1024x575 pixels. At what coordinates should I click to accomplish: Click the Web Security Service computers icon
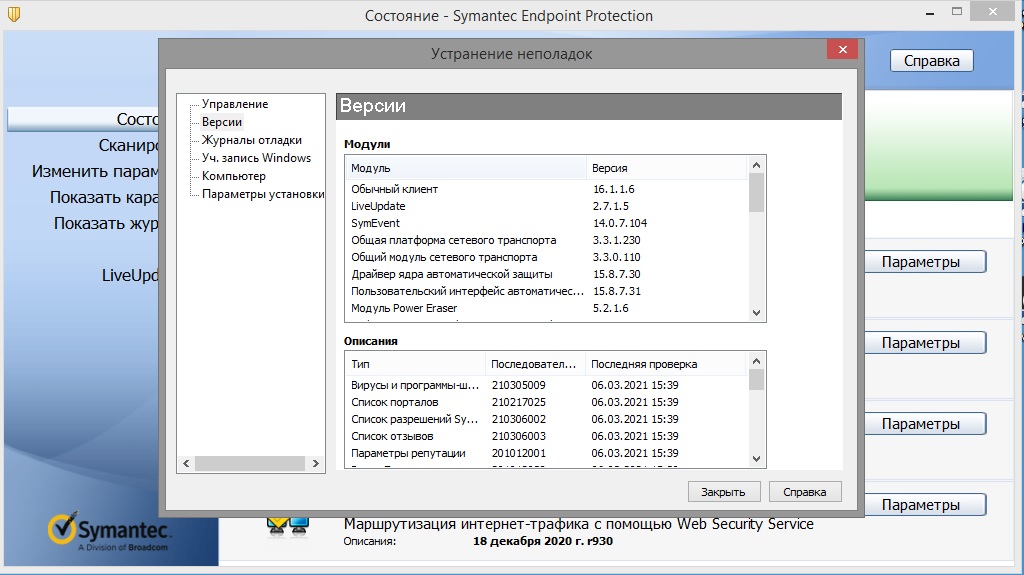click(x=287, y=527)
